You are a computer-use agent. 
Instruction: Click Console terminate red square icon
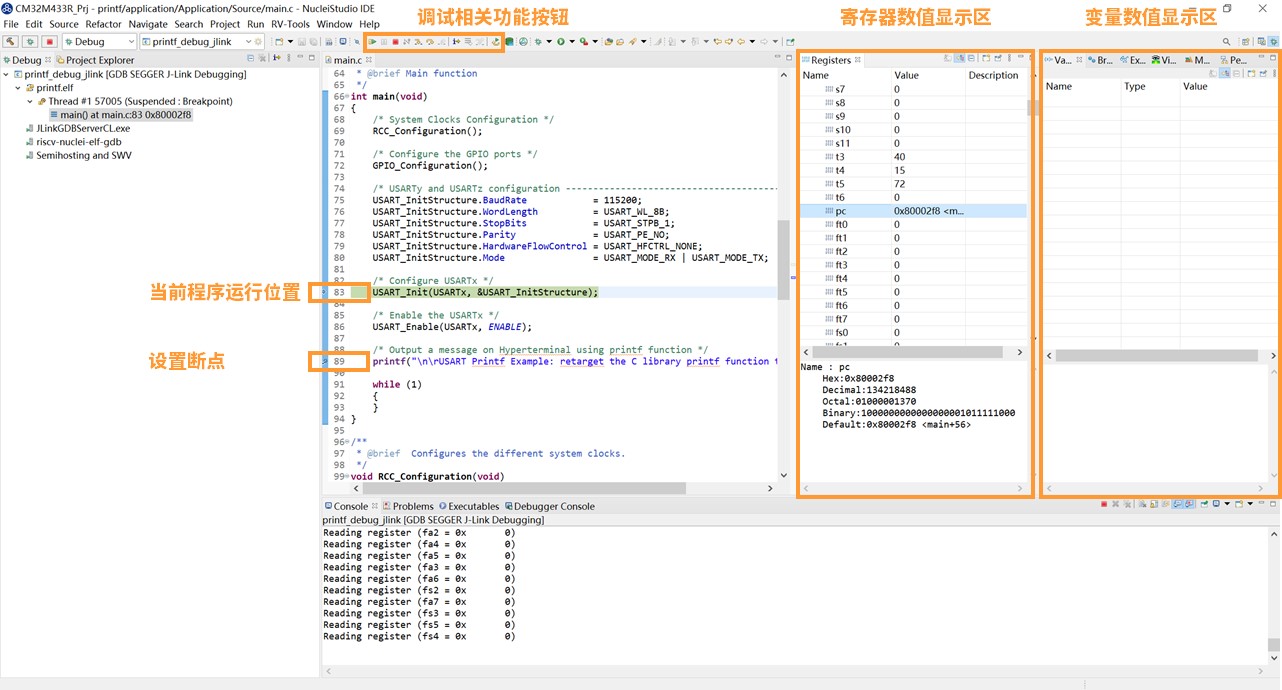(x=1104, y=504)
